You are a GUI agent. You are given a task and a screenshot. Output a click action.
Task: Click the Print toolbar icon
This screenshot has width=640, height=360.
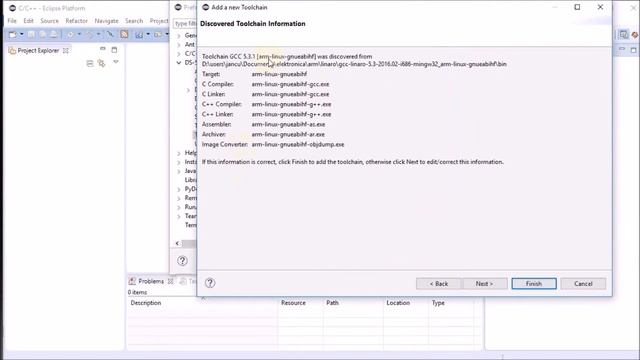coord(53,35)
